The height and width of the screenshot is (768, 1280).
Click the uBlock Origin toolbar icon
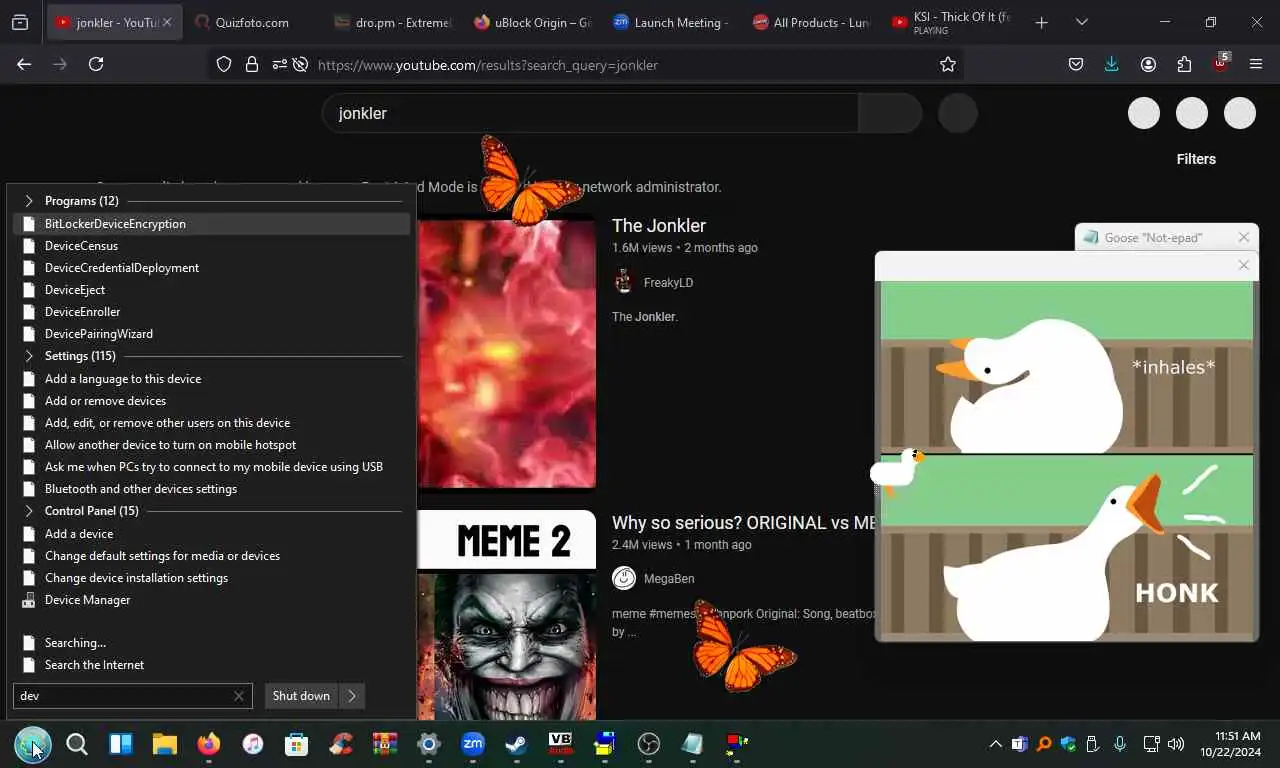[x=1220, y=63]
